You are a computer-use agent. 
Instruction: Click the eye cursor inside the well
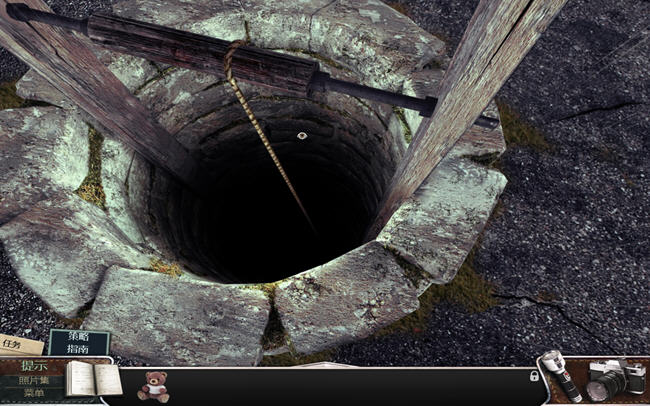point(302,135)
